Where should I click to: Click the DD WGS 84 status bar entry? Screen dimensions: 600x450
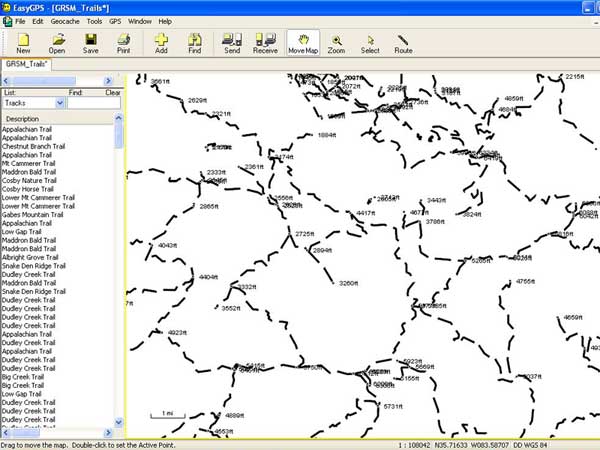[x=530, y=445]
